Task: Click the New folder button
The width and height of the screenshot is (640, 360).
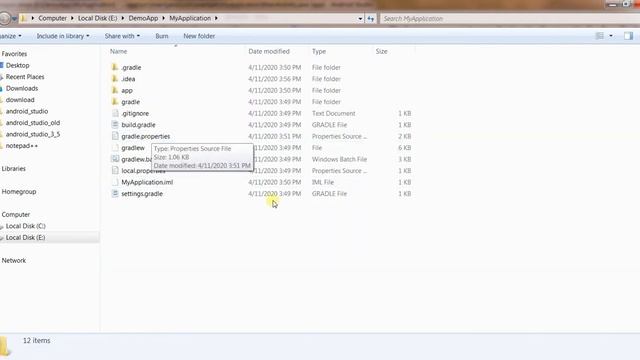Action: point(199,36)
